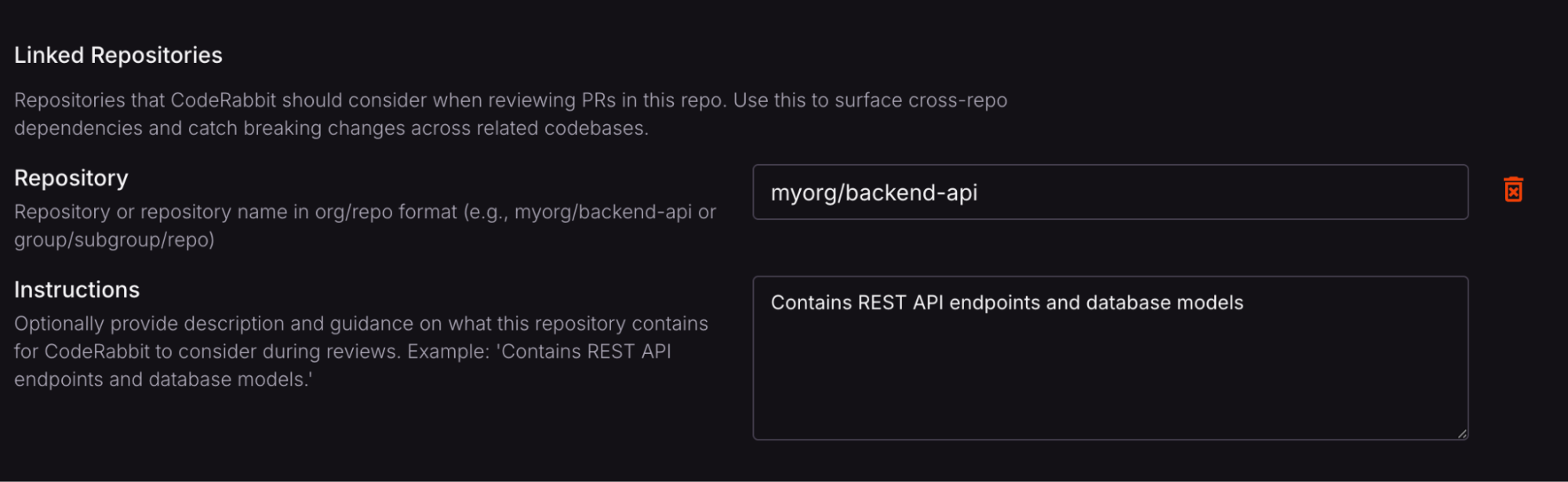The height and width of the screenshot is (482, 1568).
Task: Click the Repository field label
Action: pyautogui.click(x=71, y=178)
